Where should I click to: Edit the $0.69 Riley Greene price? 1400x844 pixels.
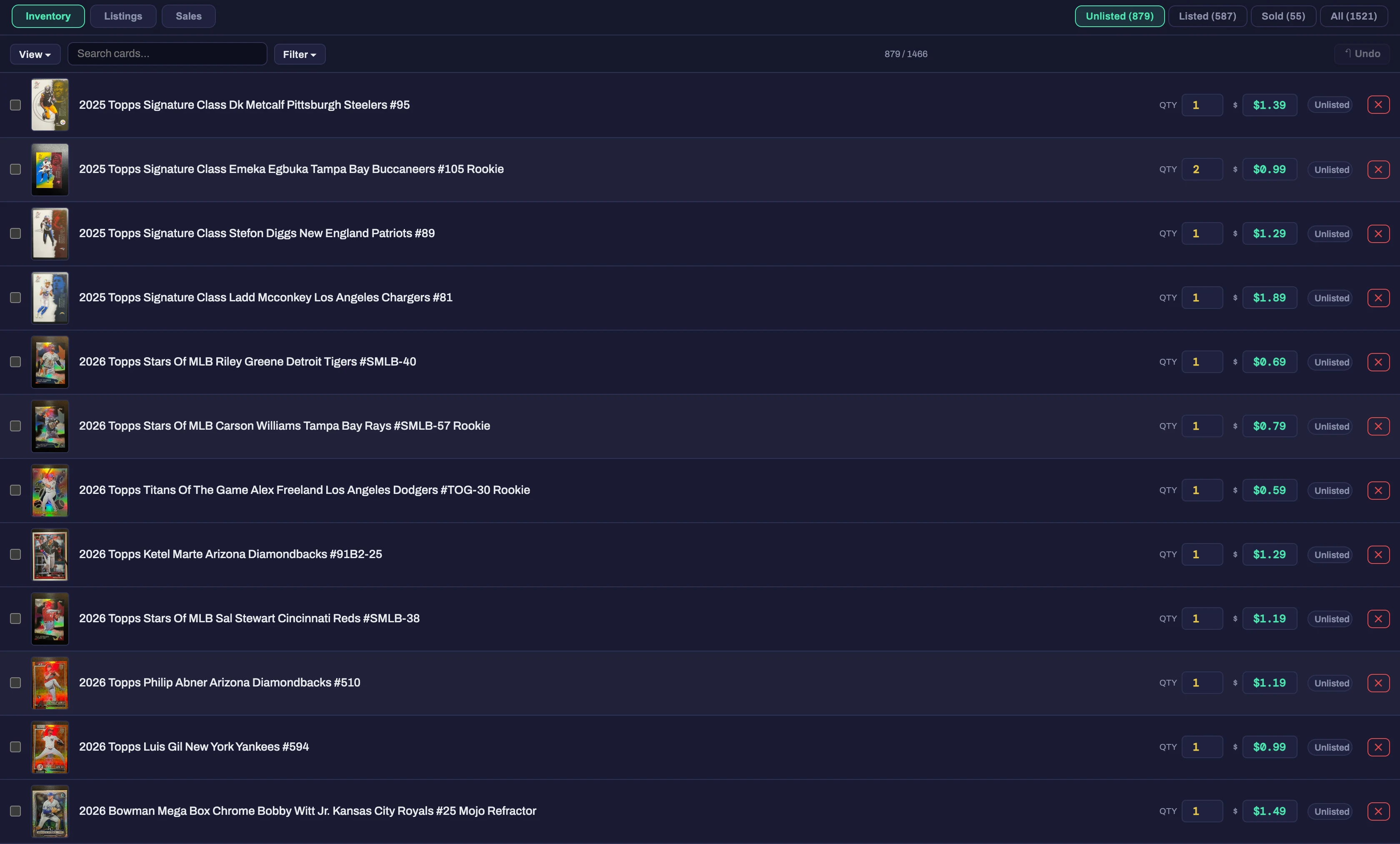tap(1270, 362)
